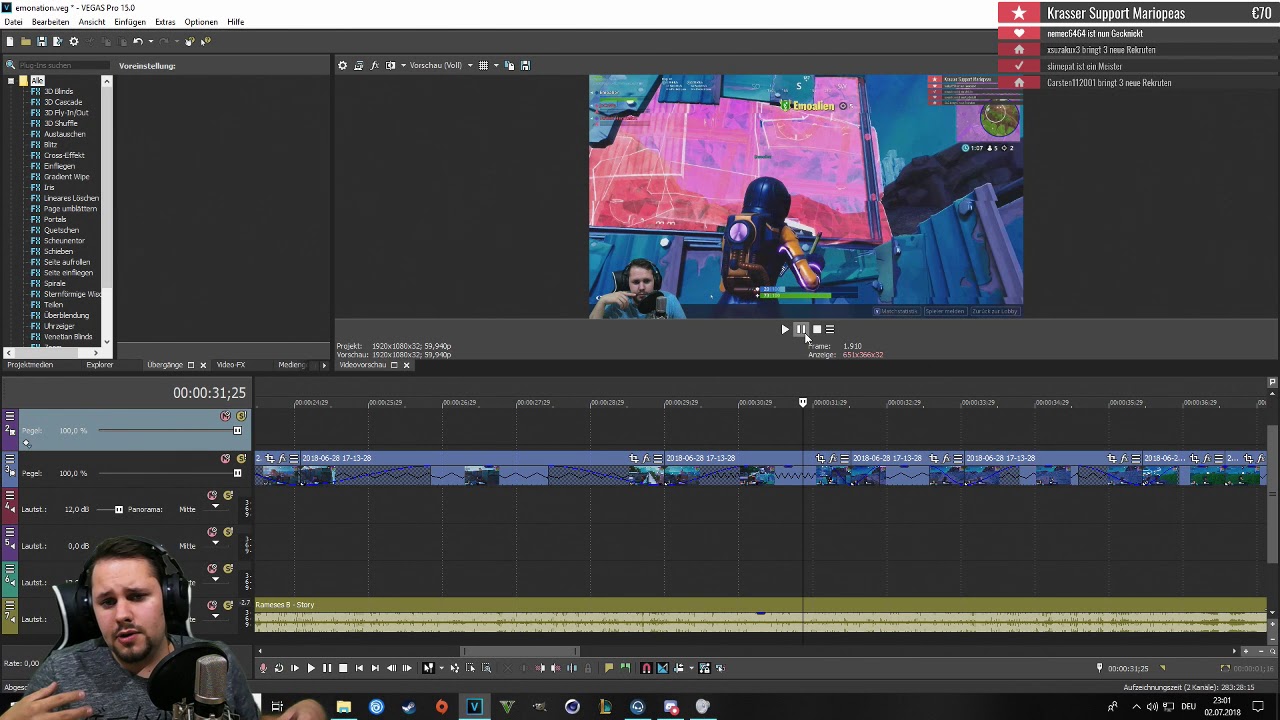The height and width of the screenshot is (720, 1280).
Task: Open event FX on first 2018-06-28 clip
Action: point(282,458)
